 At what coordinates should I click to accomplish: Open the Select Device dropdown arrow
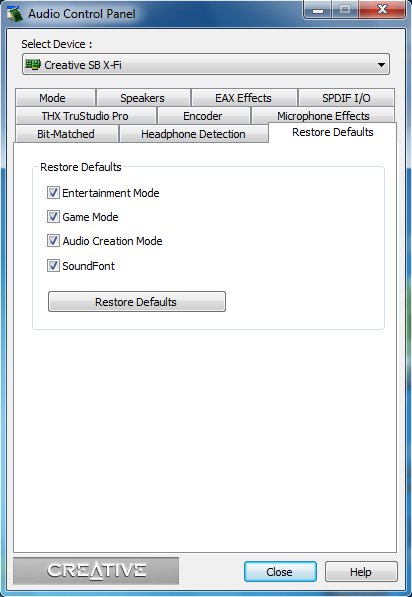pyautogui.click(x=381, y=65)
